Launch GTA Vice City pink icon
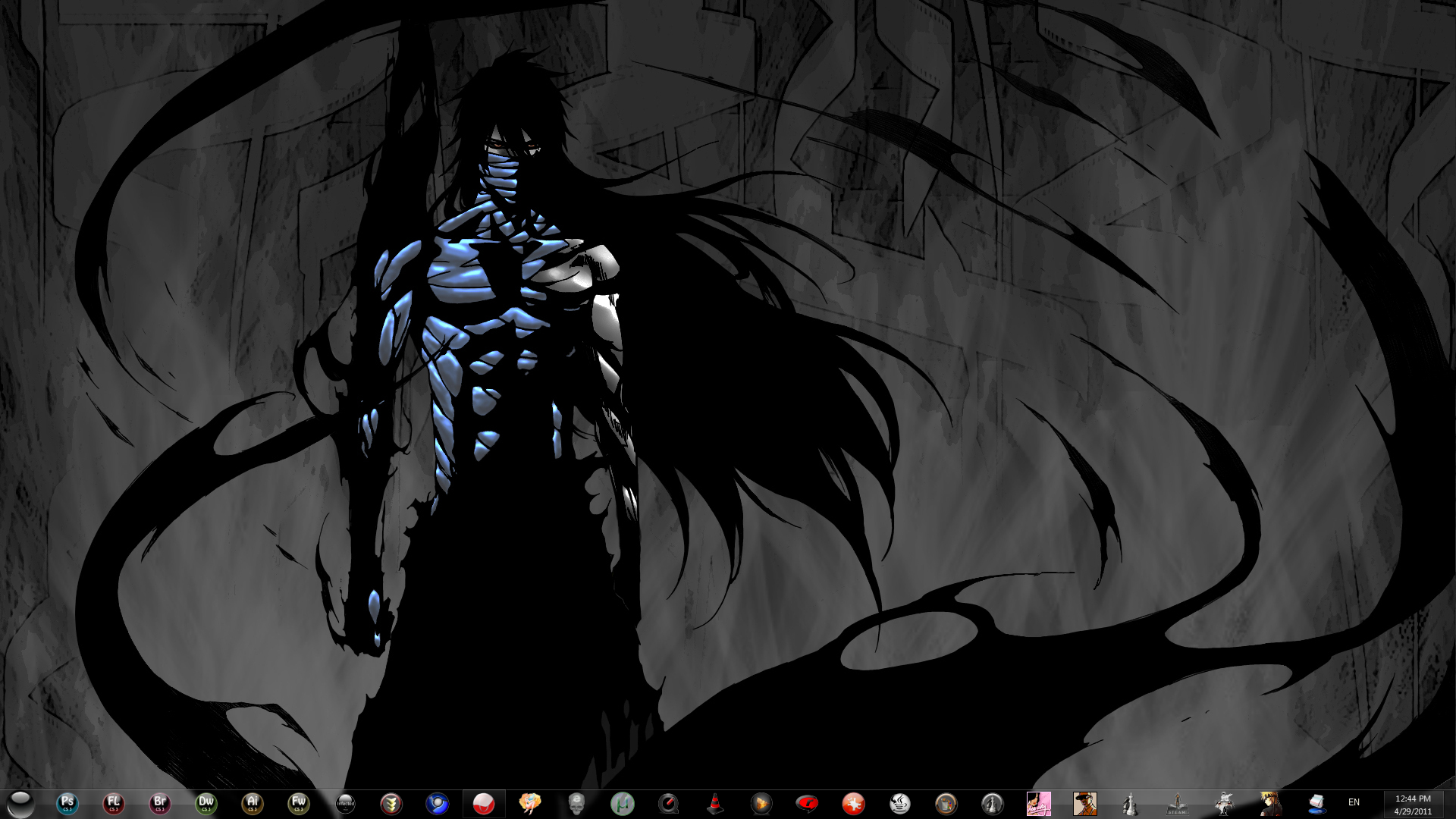1456x819 pixels. tap(1039, 803)
